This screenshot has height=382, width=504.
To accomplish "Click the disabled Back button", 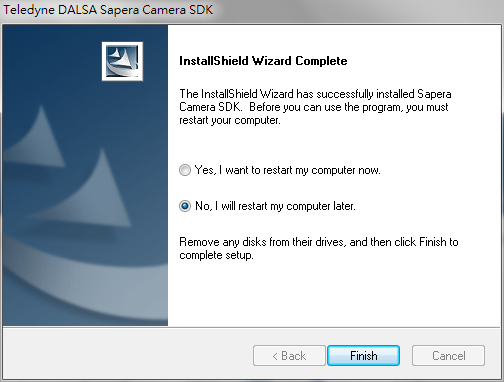I will 289,356.
